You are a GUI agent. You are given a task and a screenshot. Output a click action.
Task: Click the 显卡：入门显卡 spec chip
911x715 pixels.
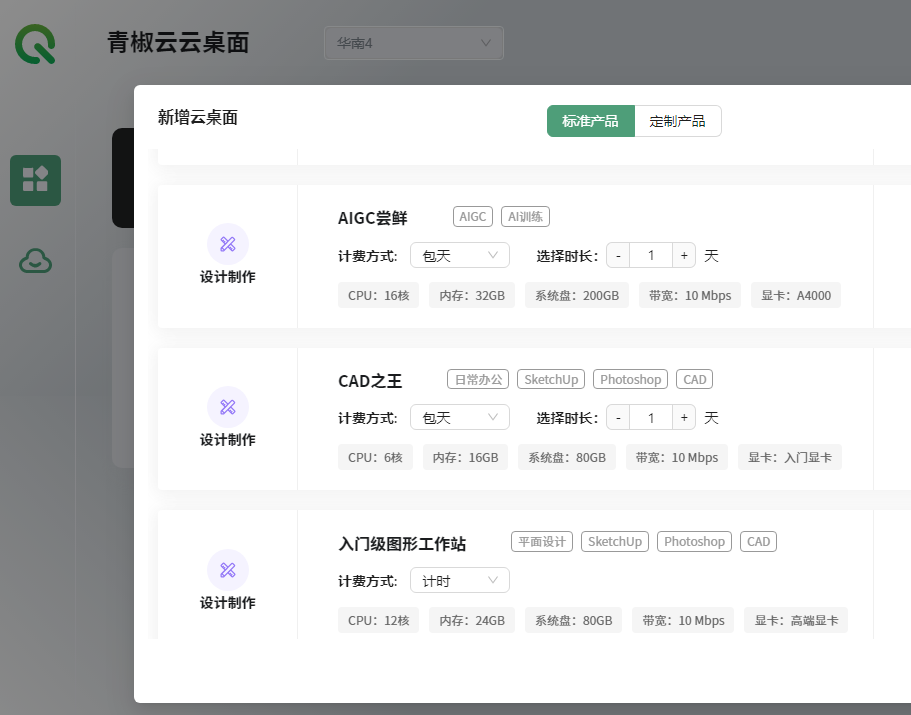[x=790, y=458]
